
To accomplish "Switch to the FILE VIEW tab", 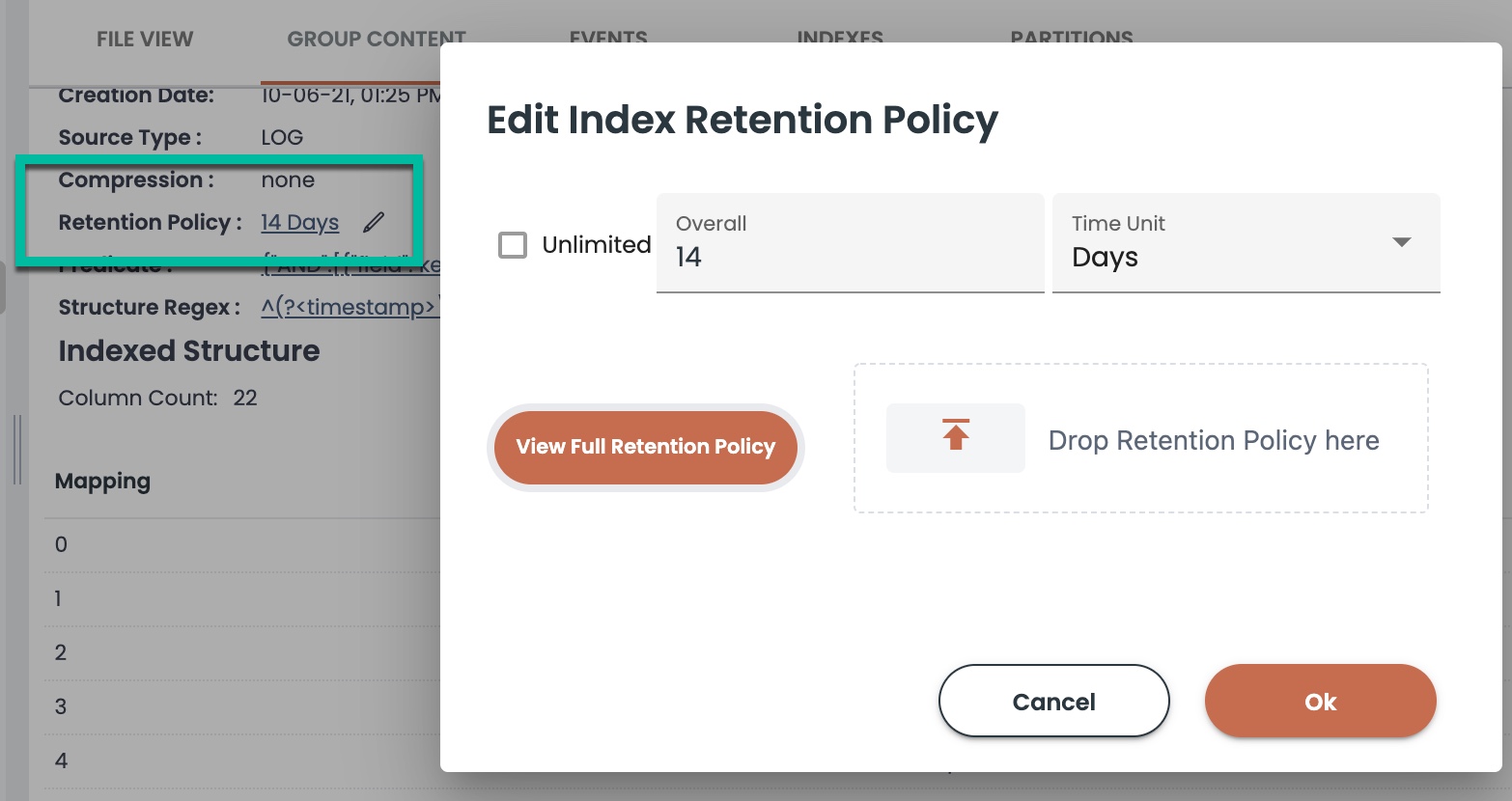I will (x=145, y=40).
